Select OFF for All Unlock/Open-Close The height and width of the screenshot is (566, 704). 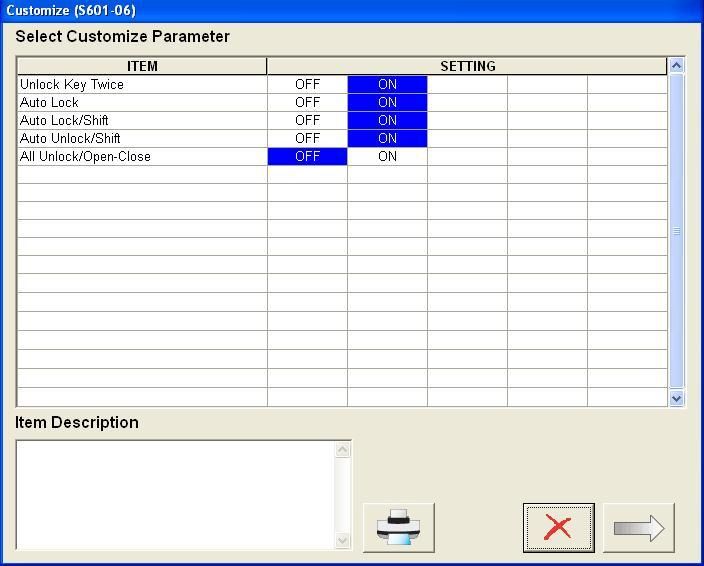[307, 157]
